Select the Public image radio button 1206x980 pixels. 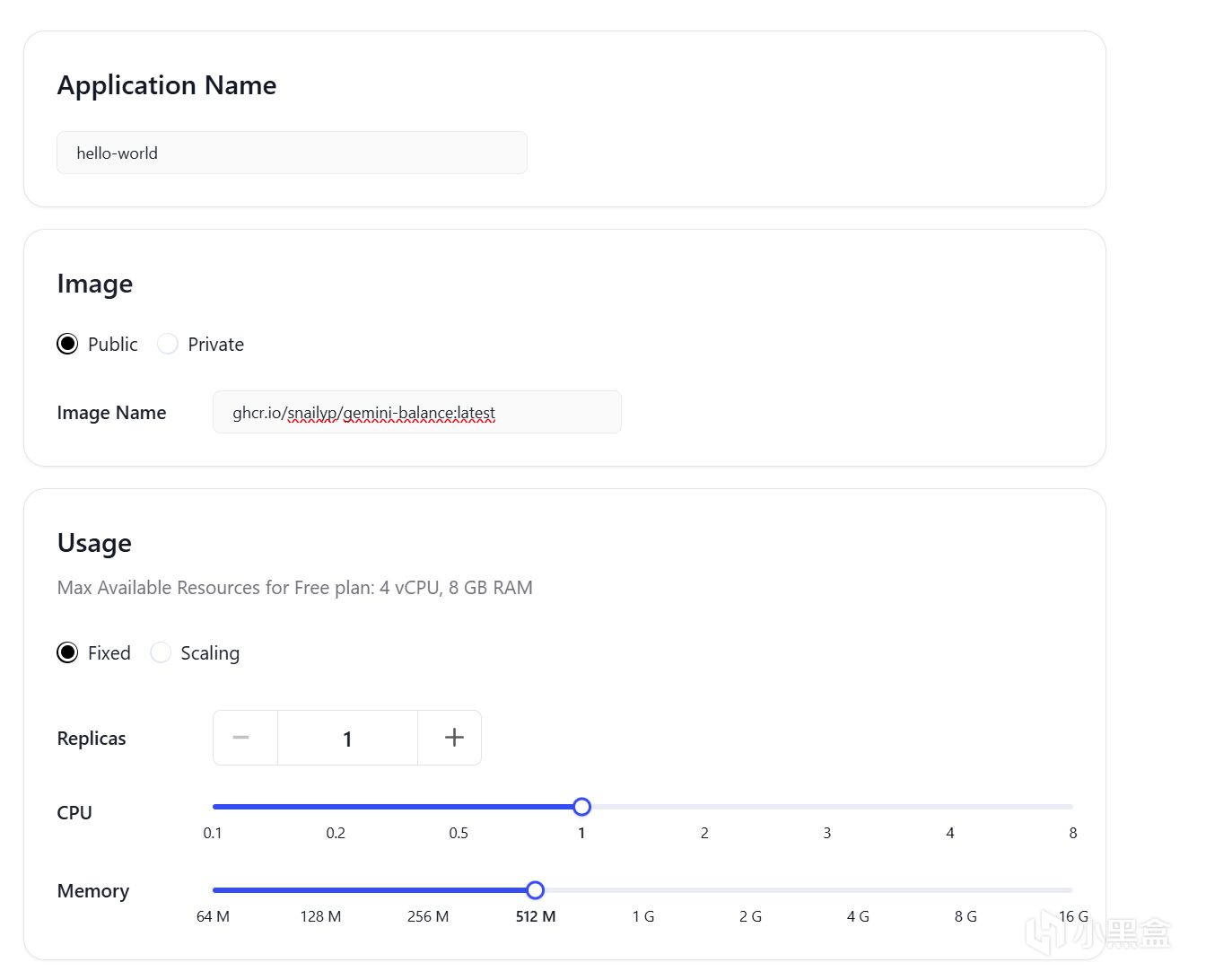tap(67, 344)
